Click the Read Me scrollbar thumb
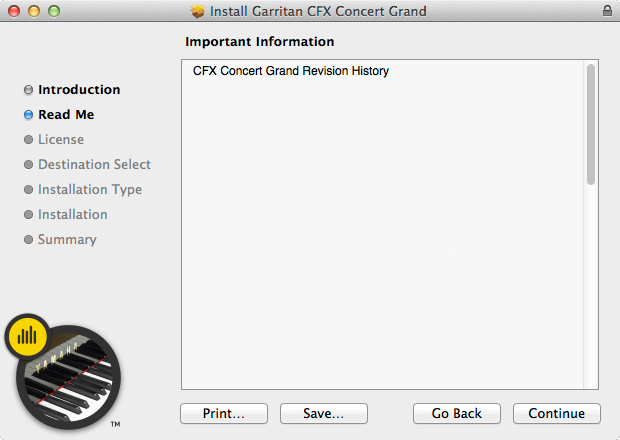The image size is (620, 440). point(591,124)
